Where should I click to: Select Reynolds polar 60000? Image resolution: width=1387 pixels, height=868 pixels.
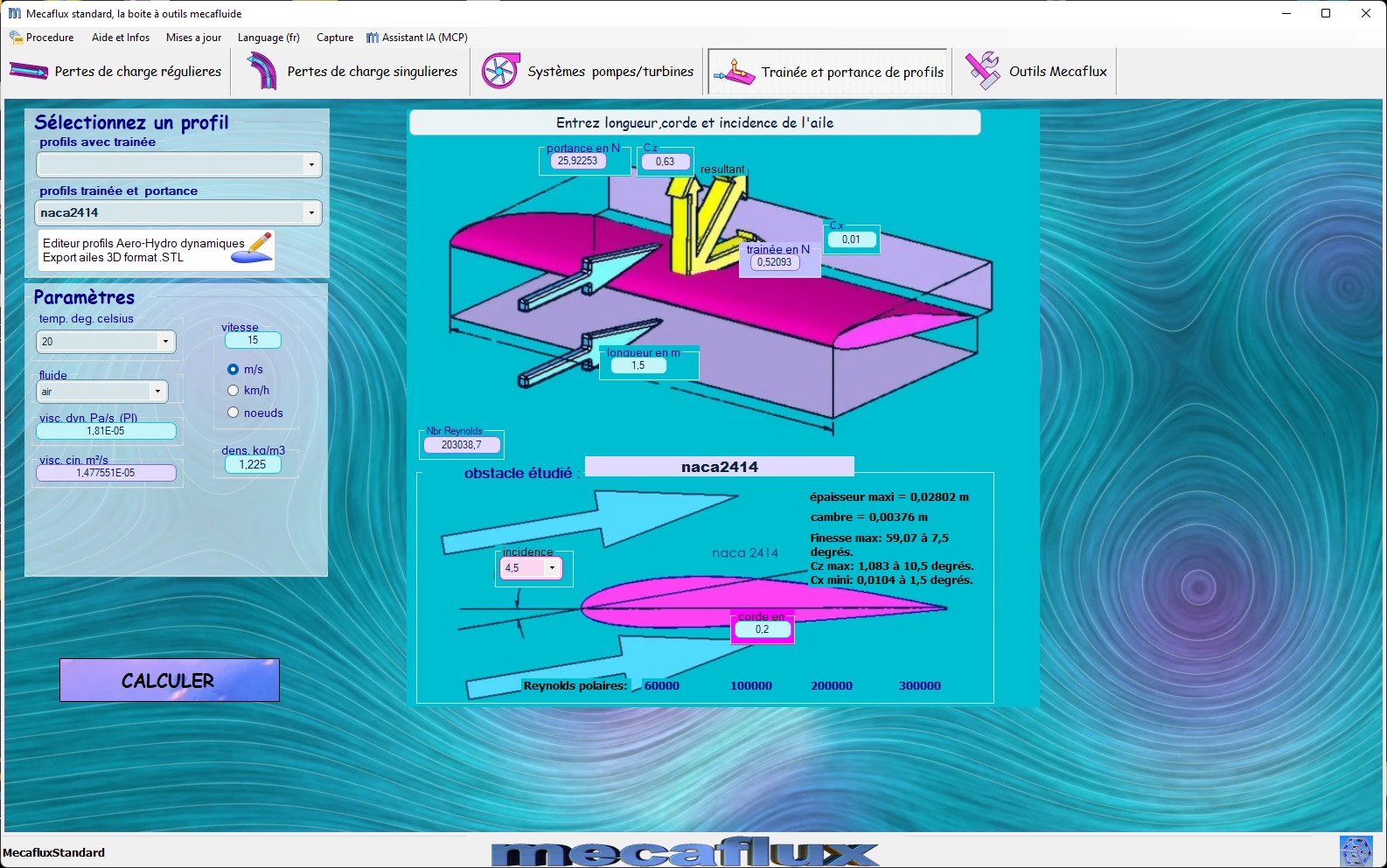pos(662,686)
